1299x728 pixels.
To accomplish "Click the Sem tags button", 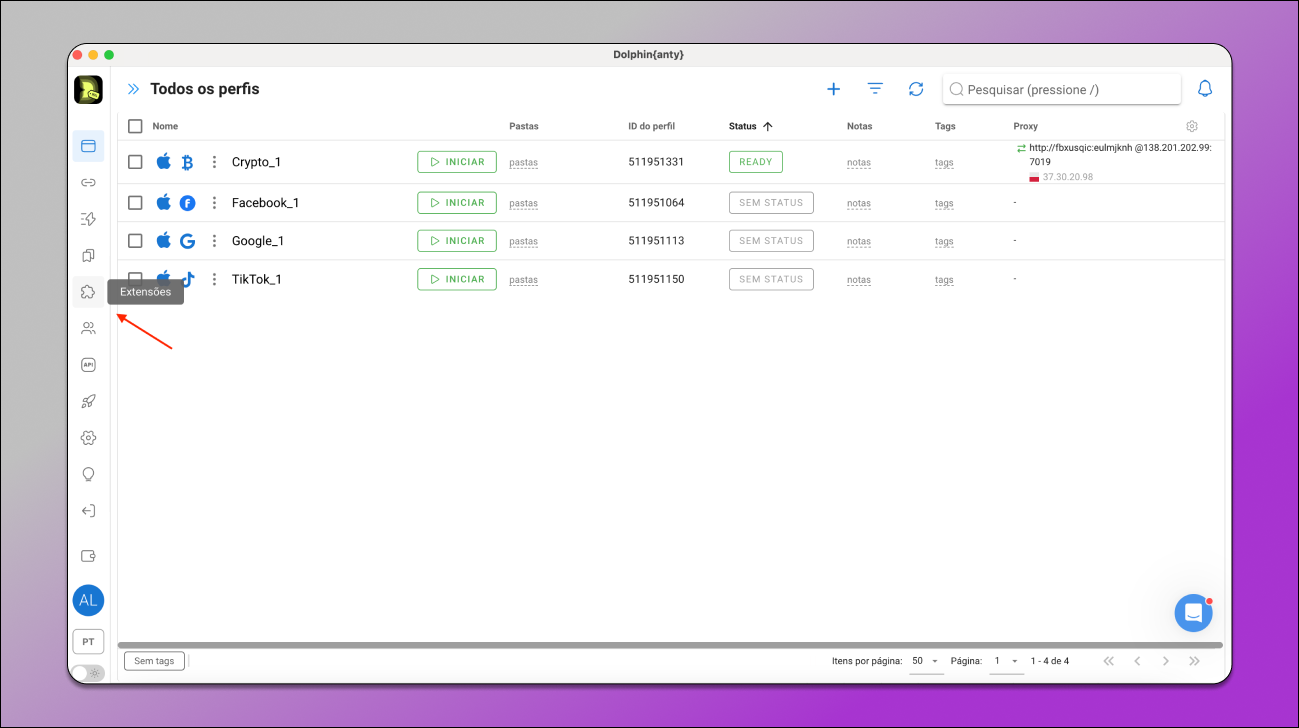I will (154, 661).
